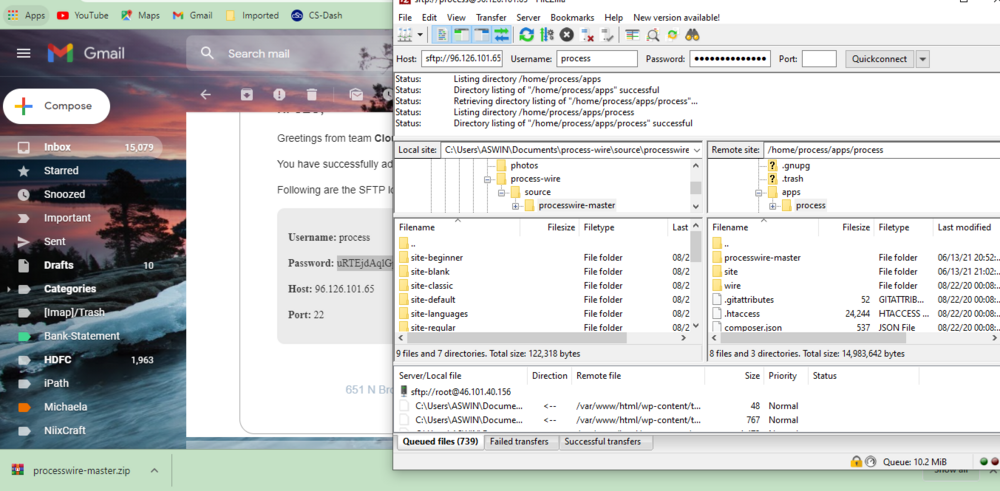This screenshot has width=1000, height=491.
Task: Click the disconnect from server icon
Action: tap(588, 35)
